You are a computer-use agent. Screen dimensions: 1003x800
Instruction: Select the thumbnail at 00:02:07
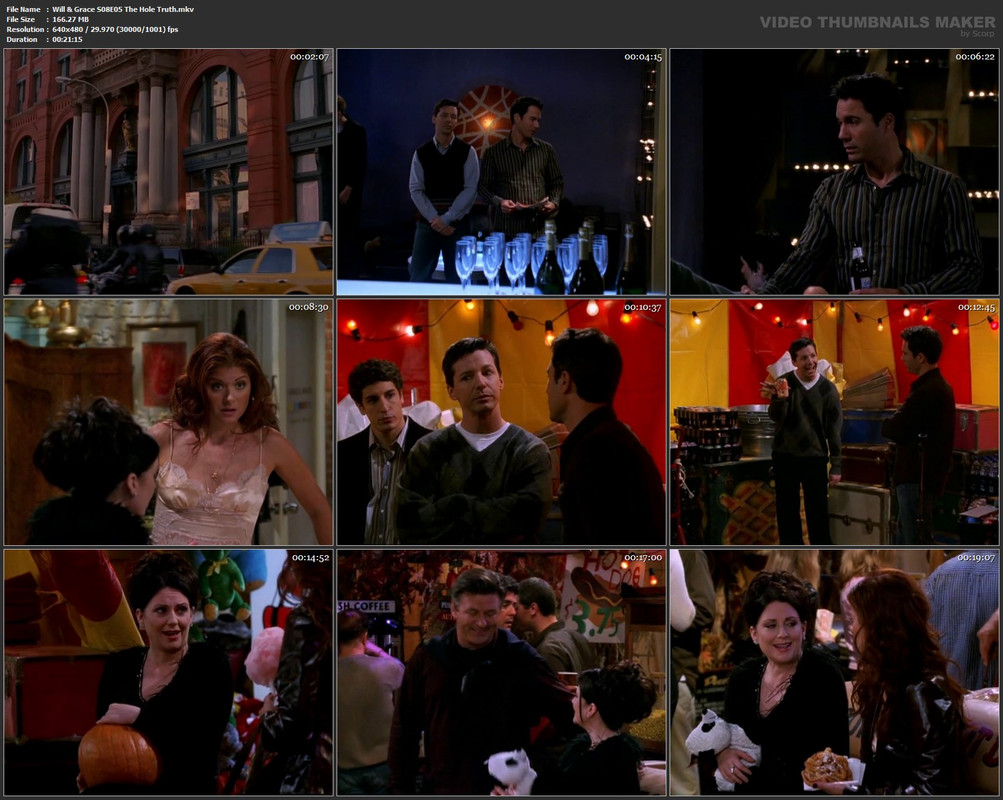coord(168,171)
